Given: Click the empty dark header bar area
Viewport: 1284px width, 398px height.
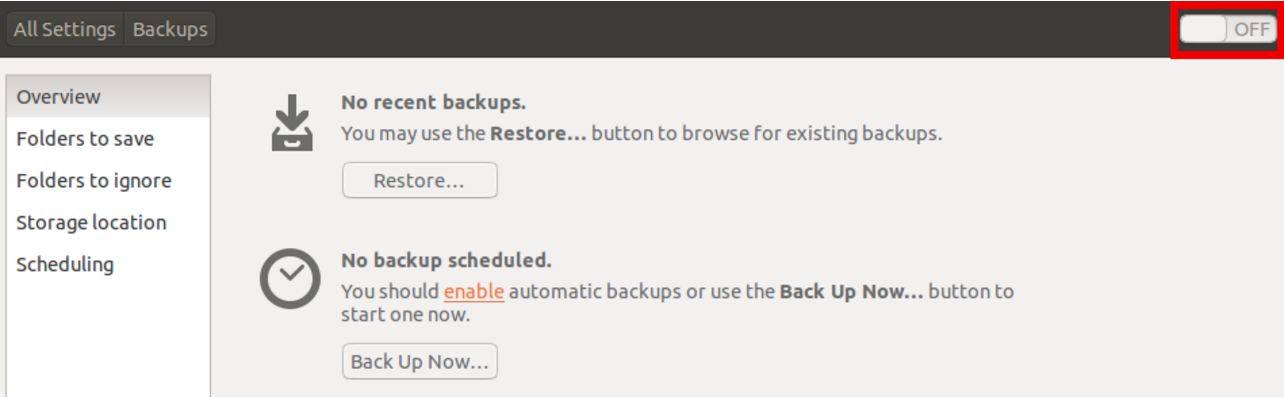Looking at the screenshot, I should click(x=690, y=29).
